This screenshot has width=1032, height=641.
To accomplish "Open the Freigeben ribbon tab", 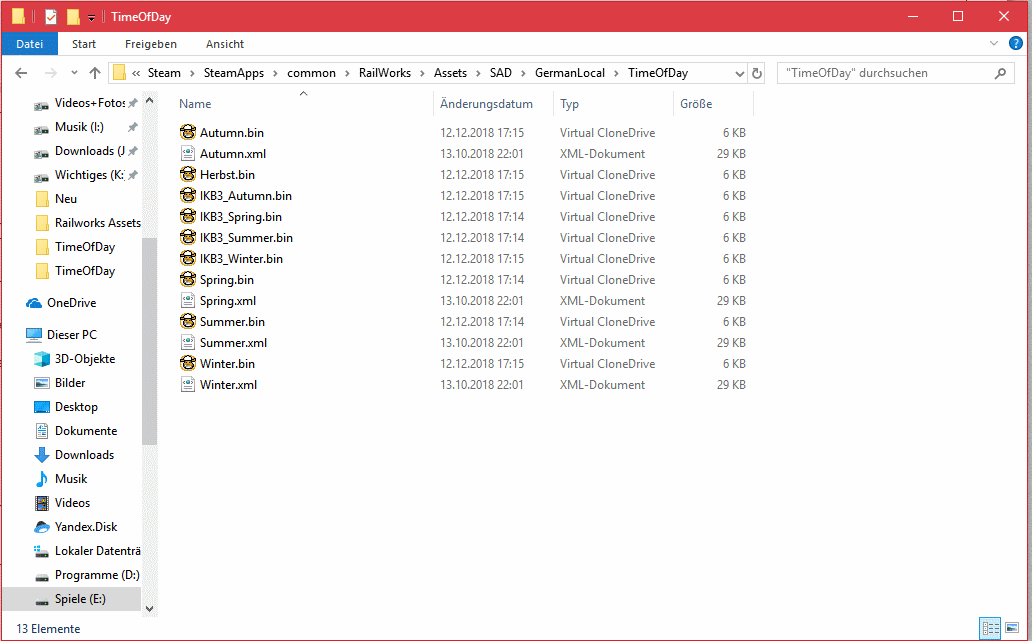I will 151,44.
